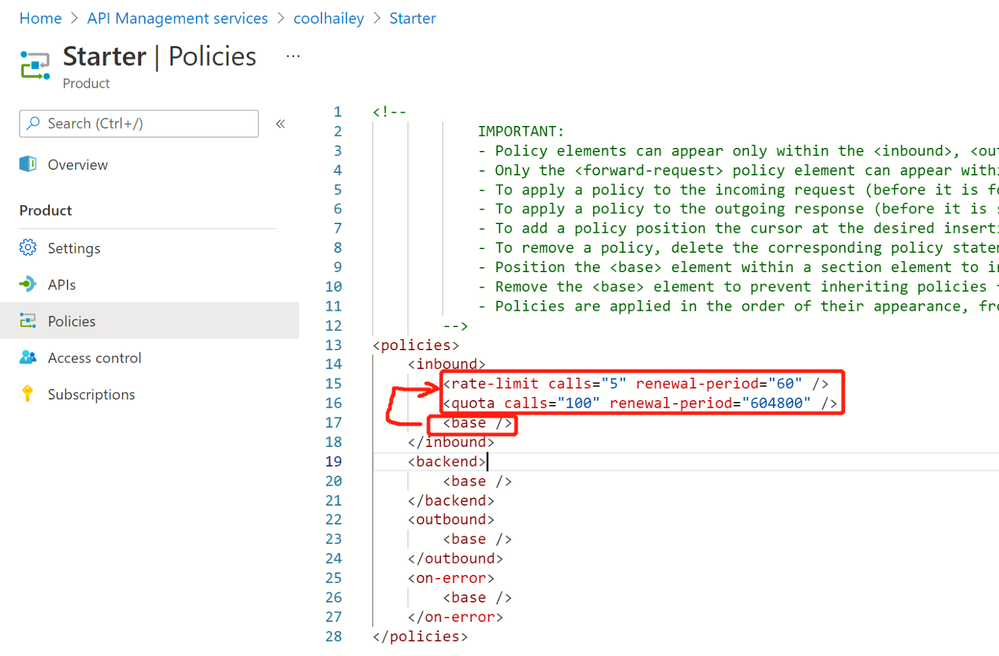Click the Product section heading
This screenshot has width=999, height=656.
(x=46, y=210)
